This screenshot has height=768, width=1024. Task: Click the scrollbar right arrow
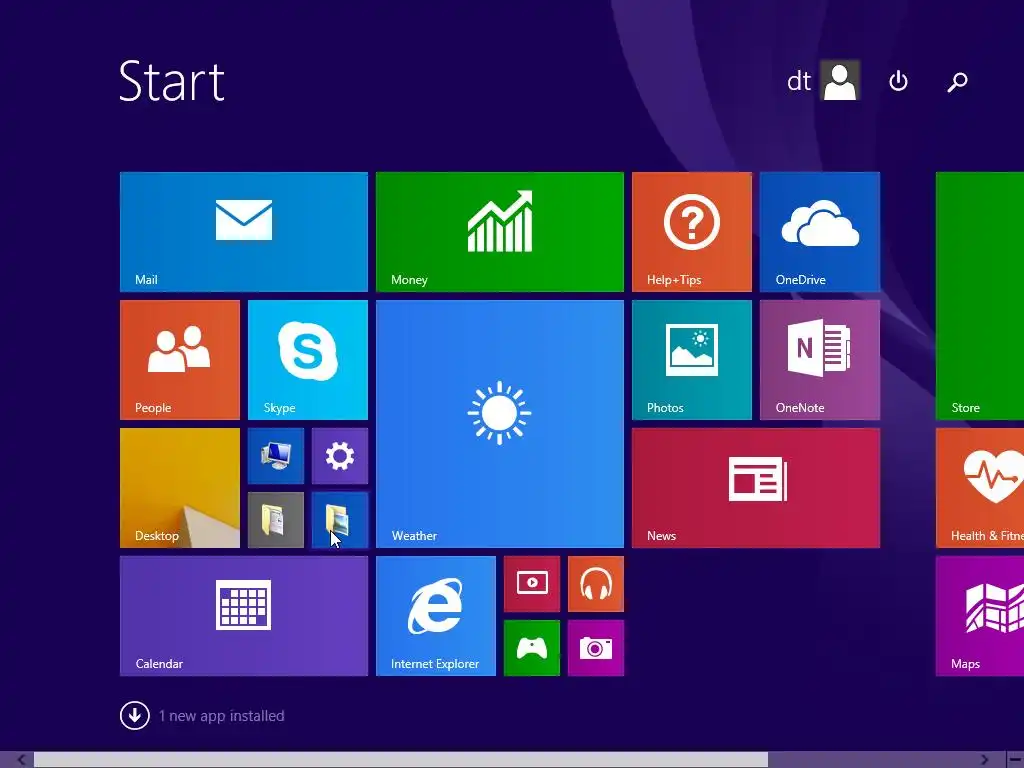point(984,760)
